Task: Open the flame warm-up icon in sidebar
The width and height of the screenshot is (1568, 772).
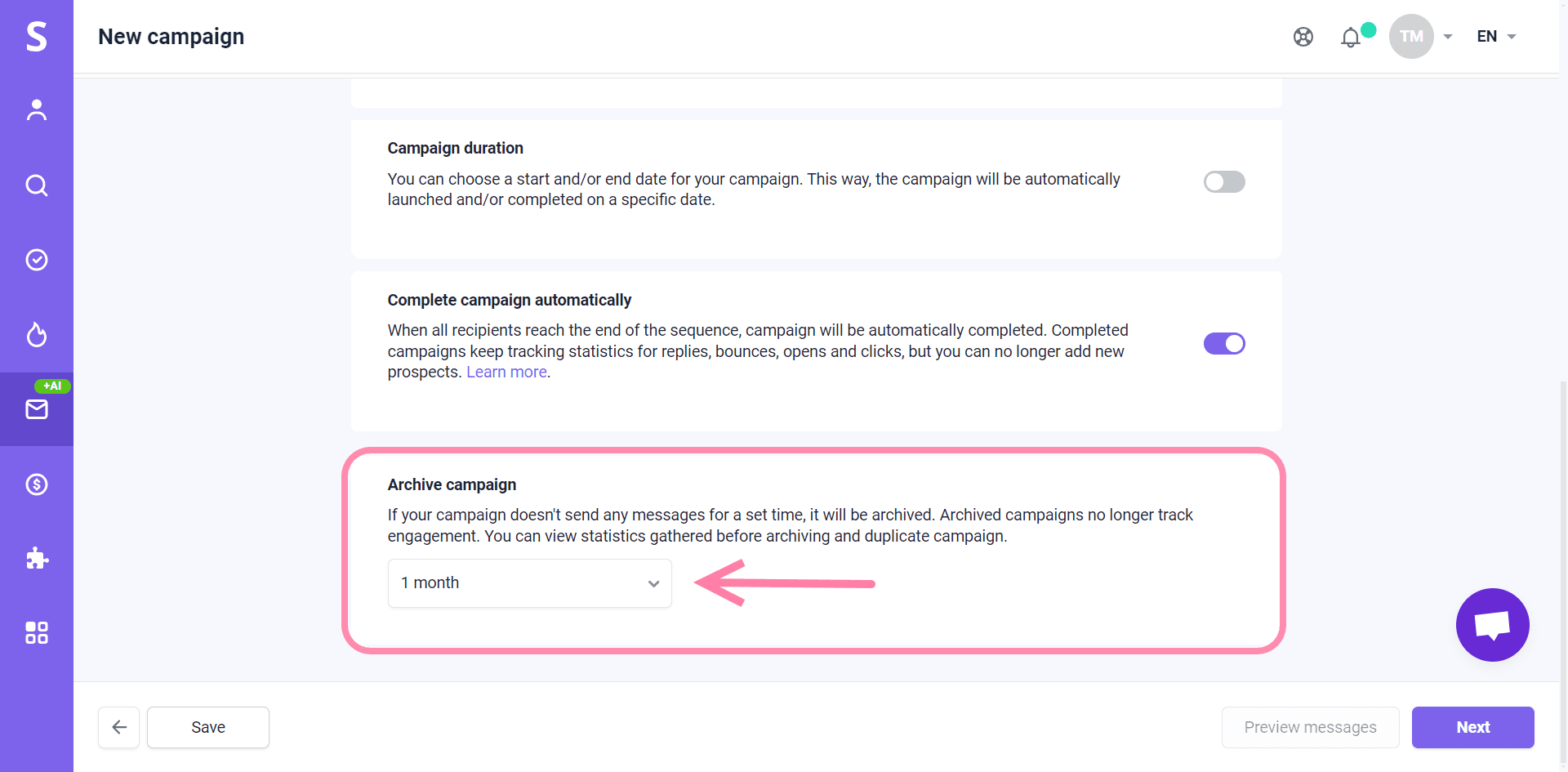Action: 37,335
